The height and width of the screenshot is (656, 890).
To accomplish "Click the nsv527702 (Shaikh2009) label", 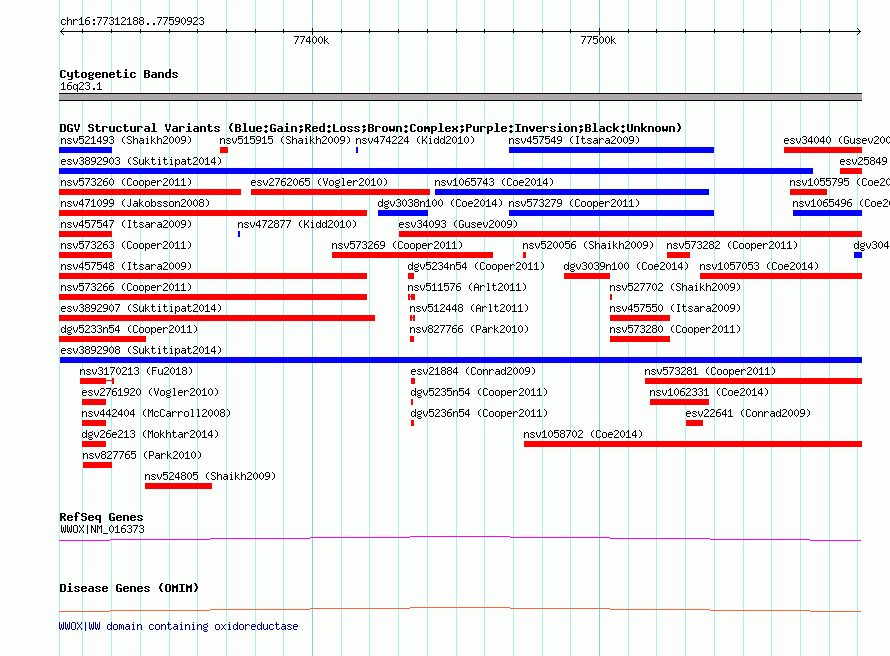I will (675, 287).
